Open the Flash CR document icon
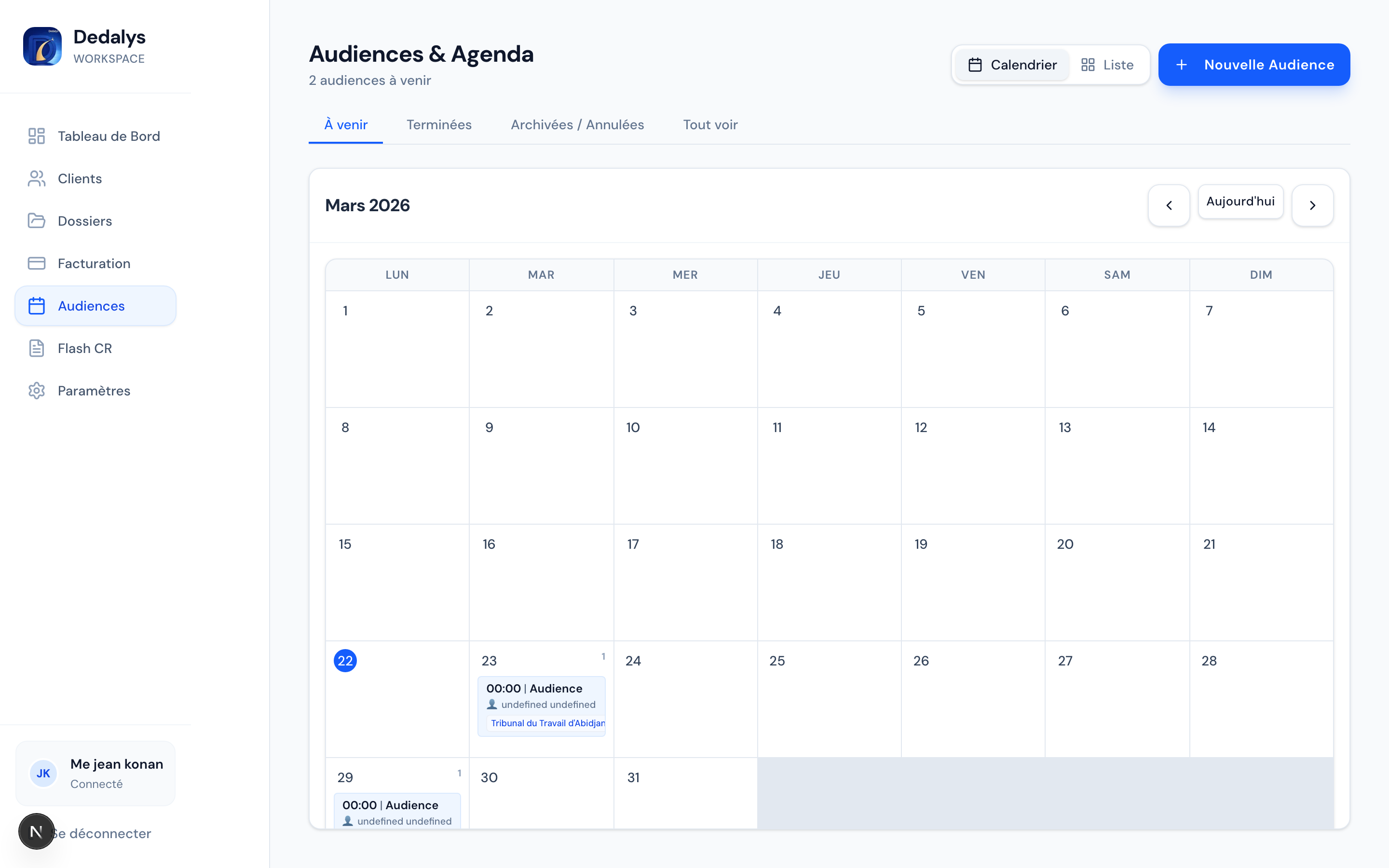The width and height of the screenshot is (1389, 868). click(x=37, y=348)
